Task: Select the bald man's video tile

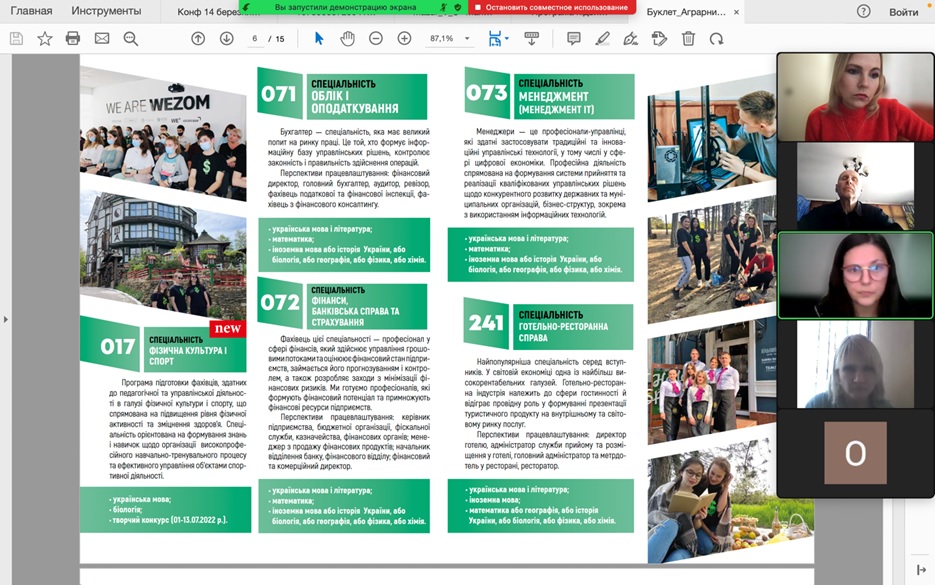Action: (856, 186)
